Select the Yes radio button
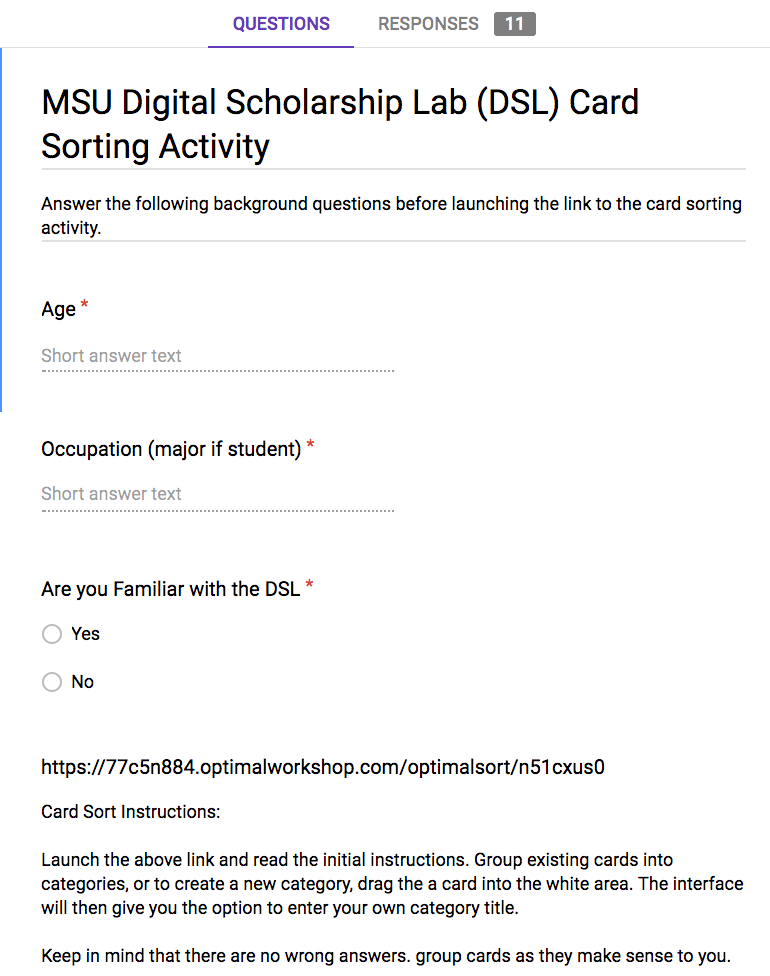This screenshot has width=770, height=976. (x=52, y=634)
